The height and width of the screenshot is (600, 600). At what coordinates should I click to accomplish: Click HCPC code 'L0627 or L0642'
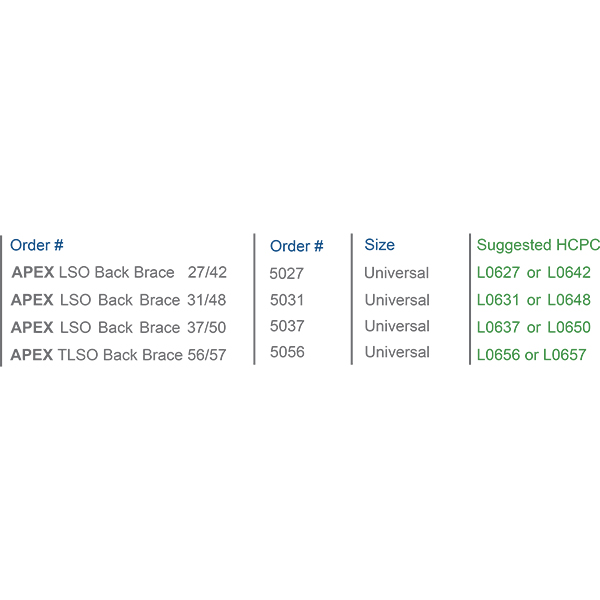533,272
